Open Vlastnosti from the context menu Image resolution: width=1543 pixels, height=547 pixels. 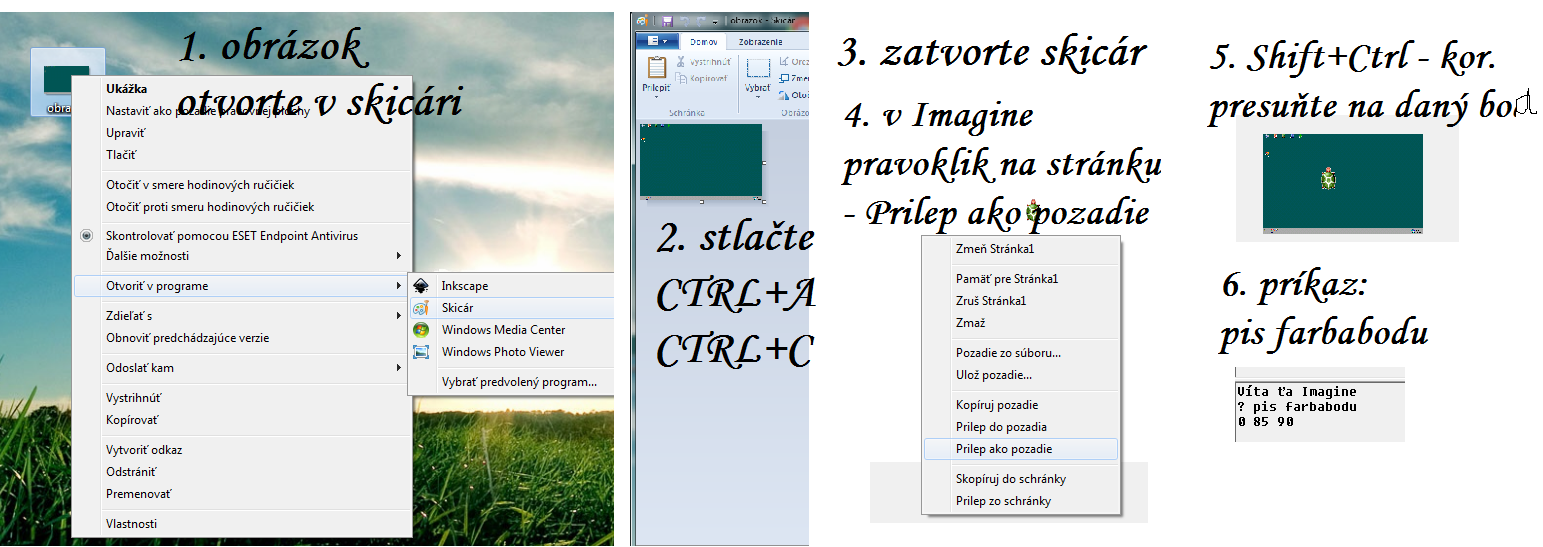(x=131, y=524)
